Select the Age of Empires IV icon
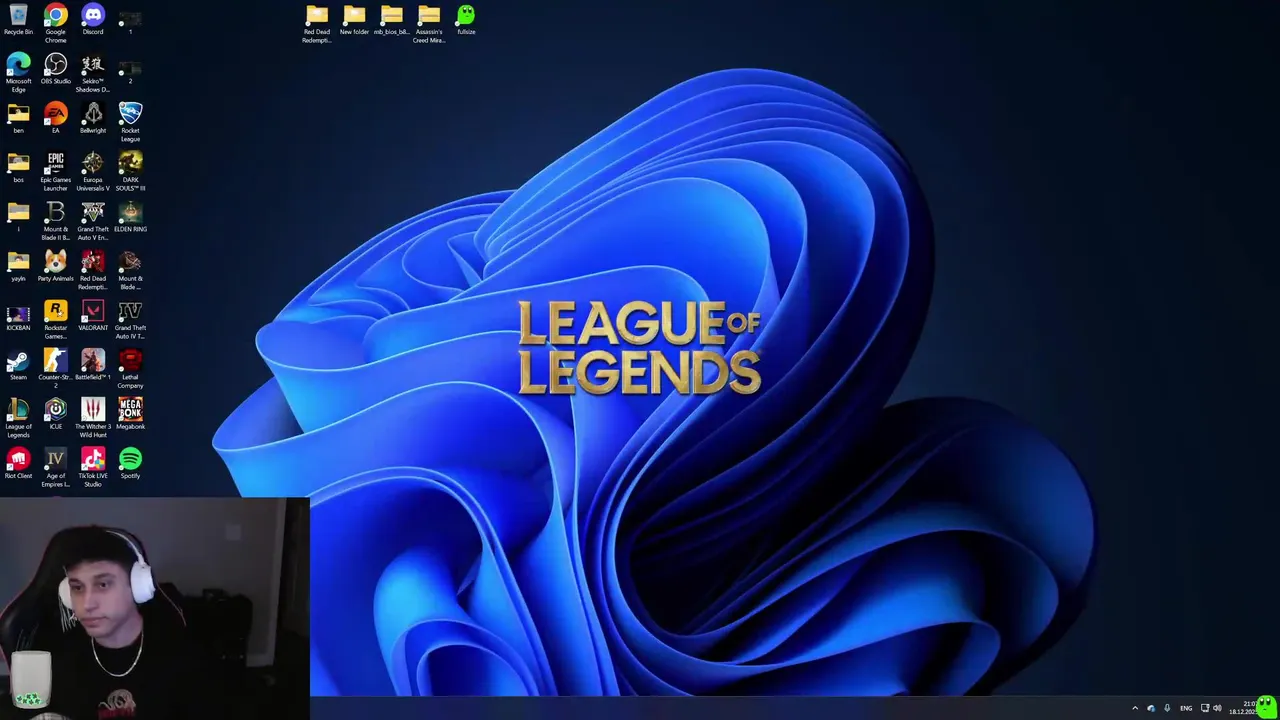Image resolution: width=1280 pixels, height=720 pixels. [55, 467]
